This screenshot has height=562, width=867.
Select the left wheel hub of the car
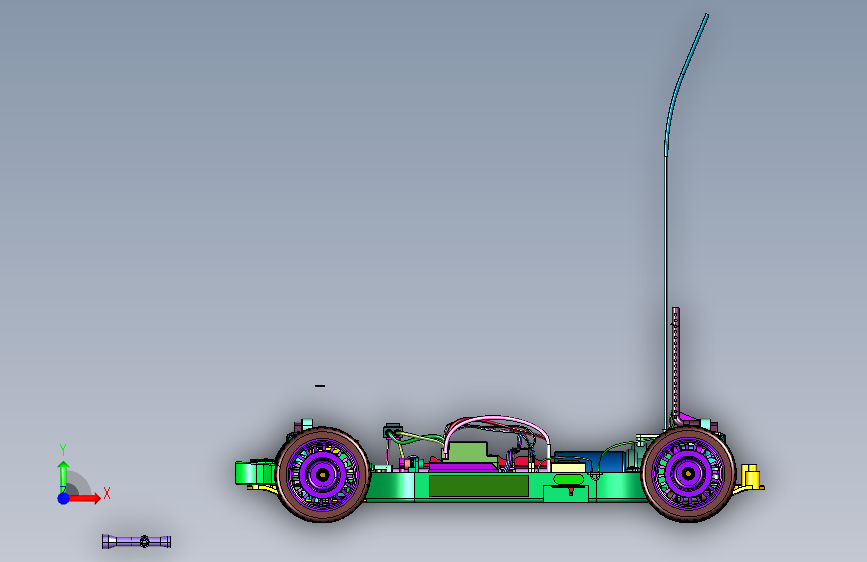[x=322, y=474]
